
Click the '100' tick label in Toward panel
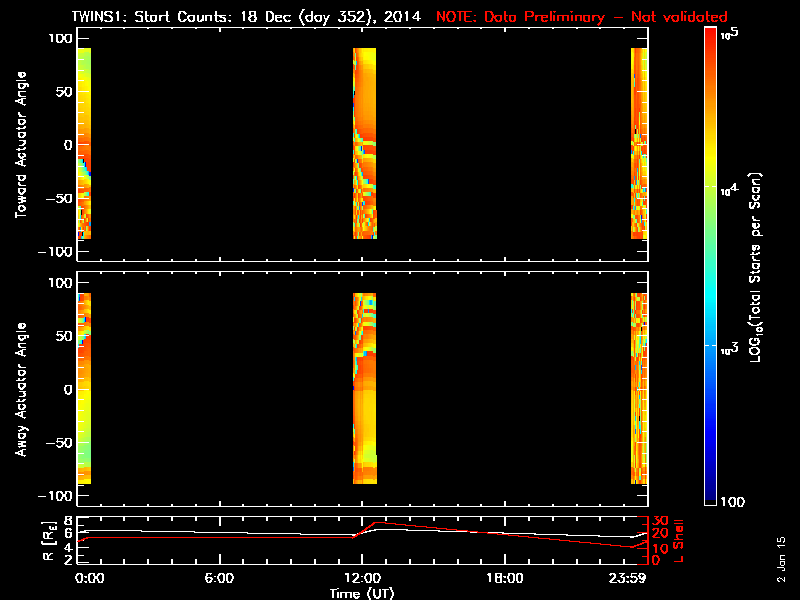(60, 38)
